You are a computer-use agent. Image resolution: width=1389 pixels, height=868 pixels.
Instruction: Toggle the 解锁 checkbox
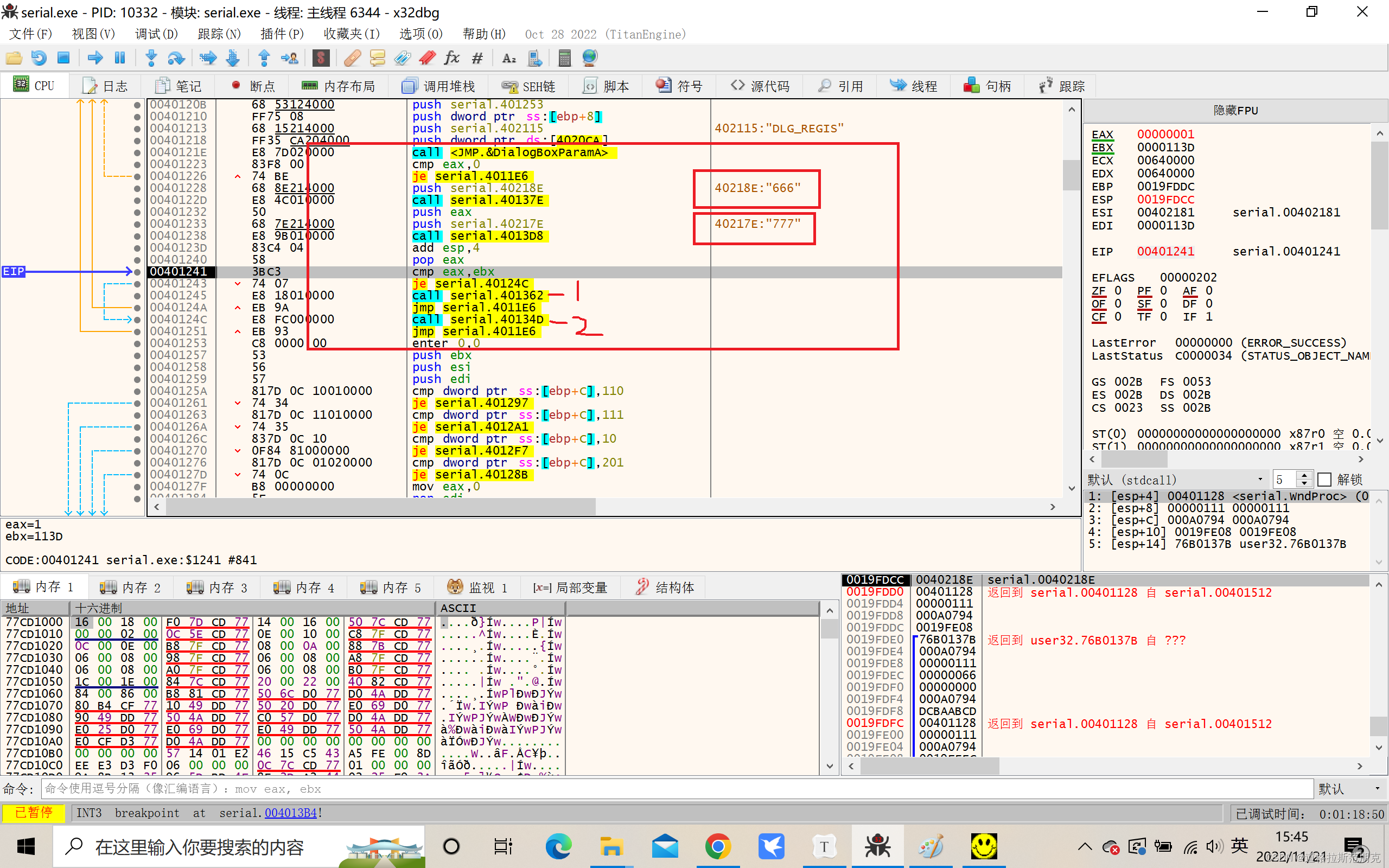[1325, 480]
